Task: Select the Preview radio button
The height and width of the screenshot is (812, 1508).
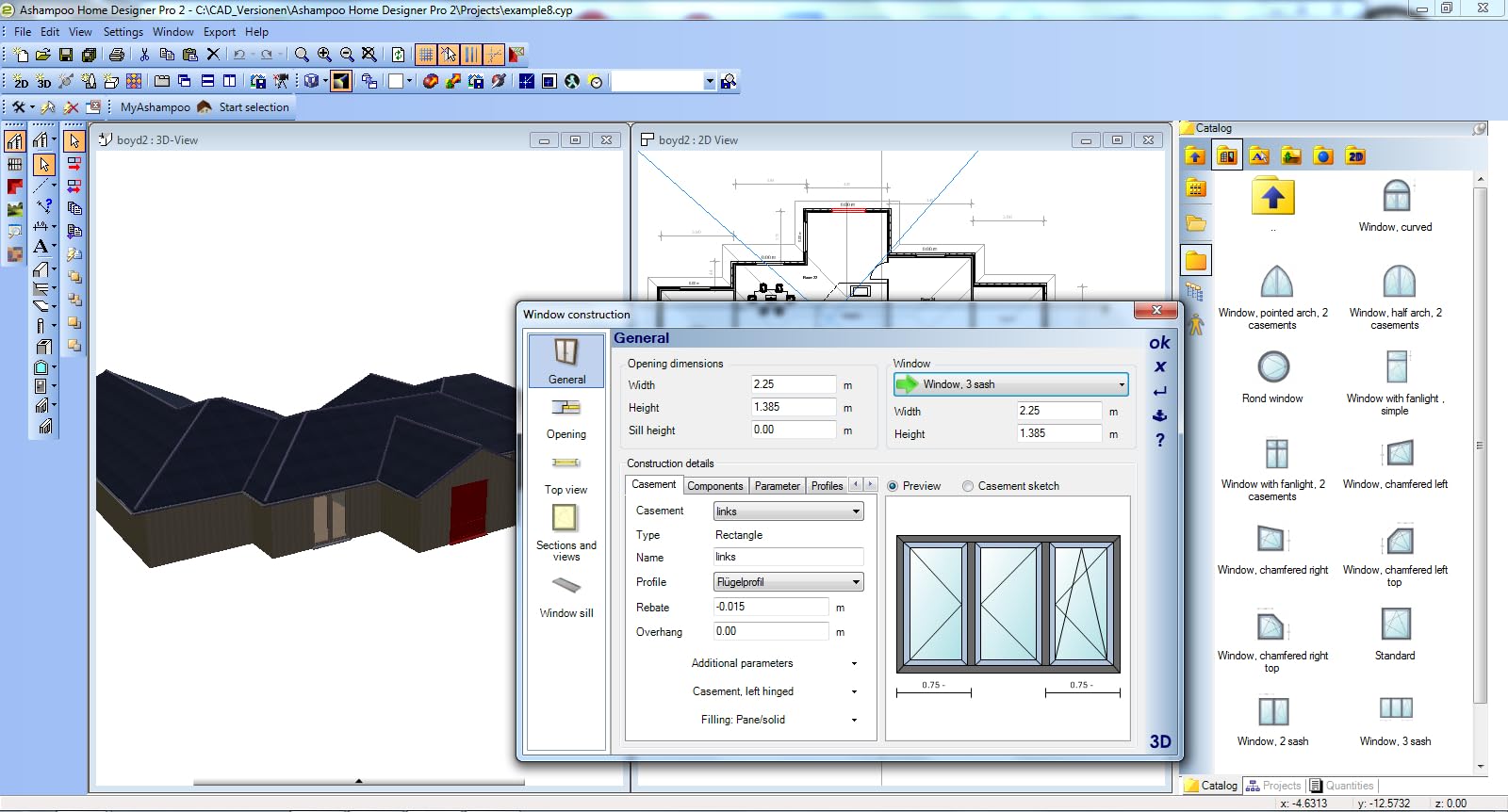Action: (x=893, y=486)
